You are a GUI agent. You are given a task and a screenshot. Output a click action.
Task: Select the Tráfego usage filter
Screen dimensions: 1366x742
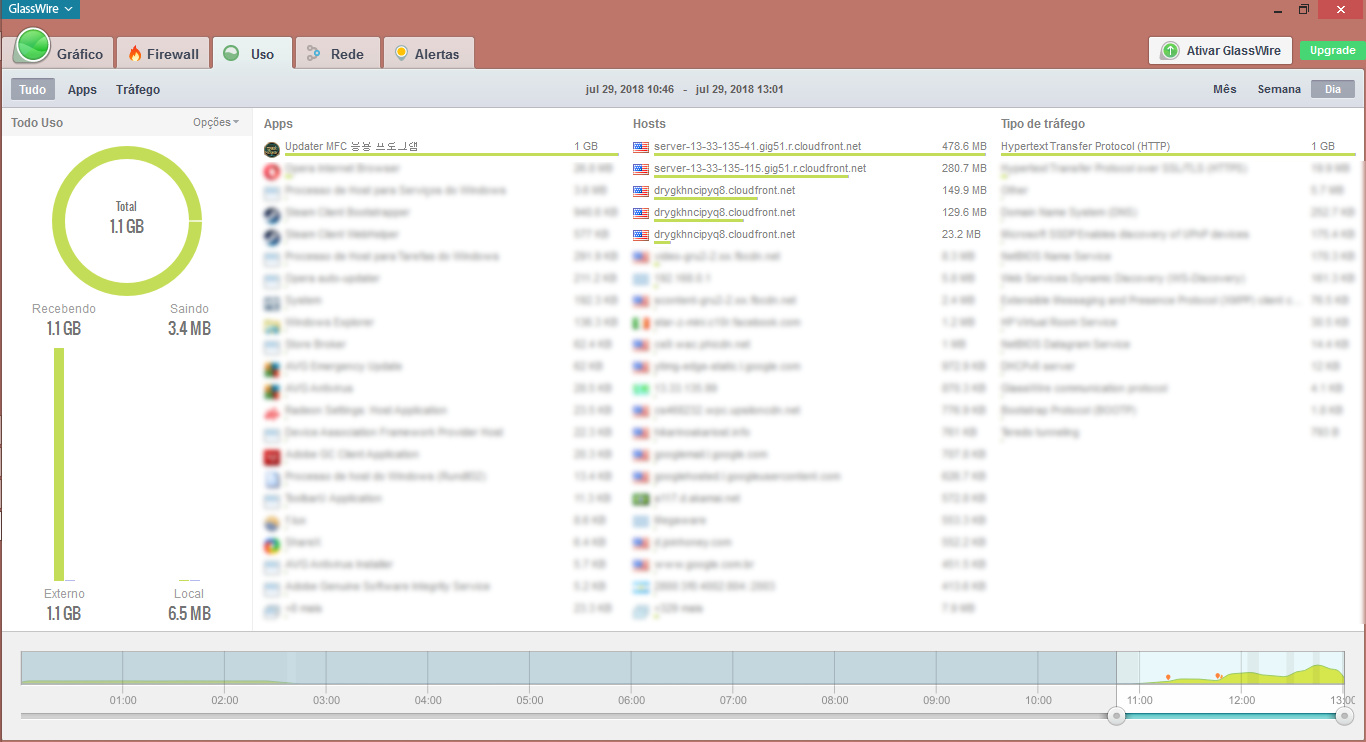coord(138,90)
